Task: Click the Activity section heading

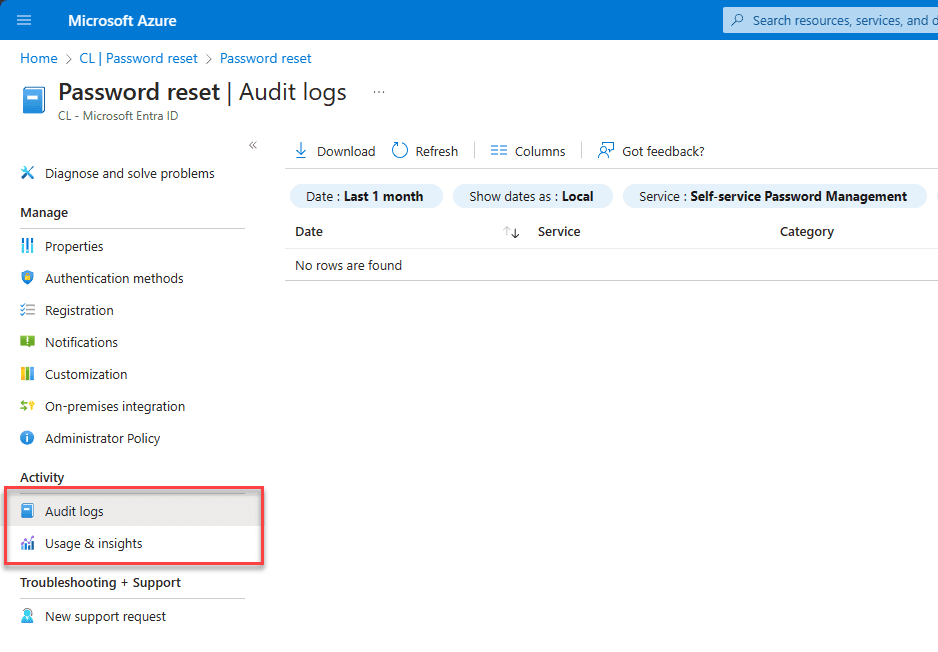Action: [42, 478]
